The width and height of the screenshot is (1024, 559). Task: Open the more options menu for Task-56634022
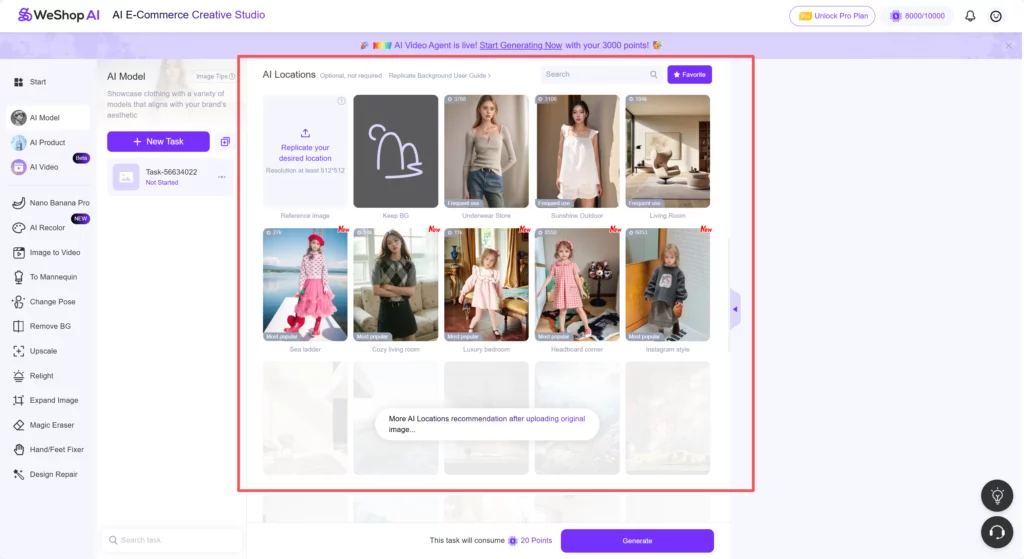point(222,177)
